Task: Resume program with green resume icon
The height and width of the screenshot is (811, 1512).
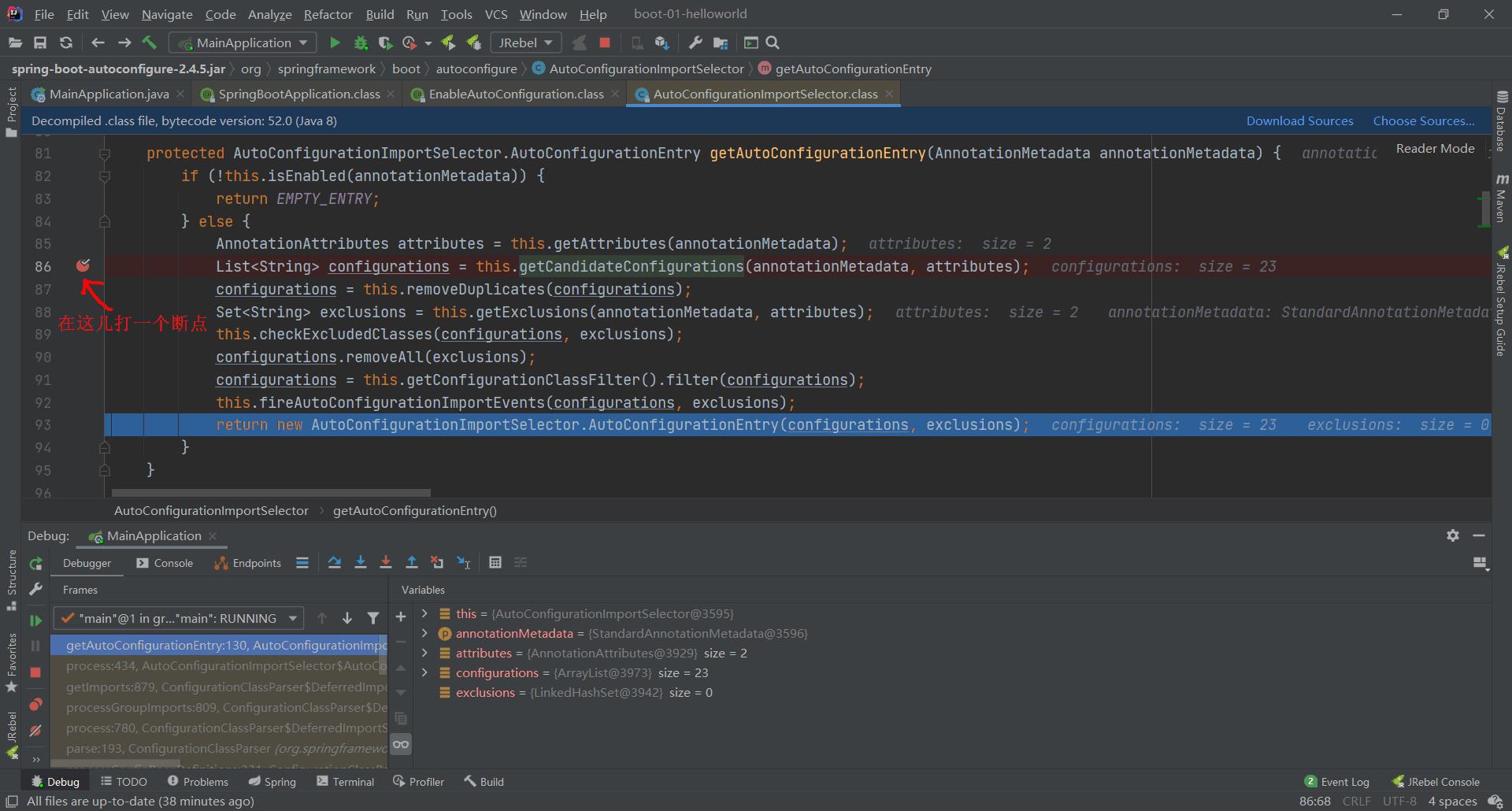Action: pos(35,620)
